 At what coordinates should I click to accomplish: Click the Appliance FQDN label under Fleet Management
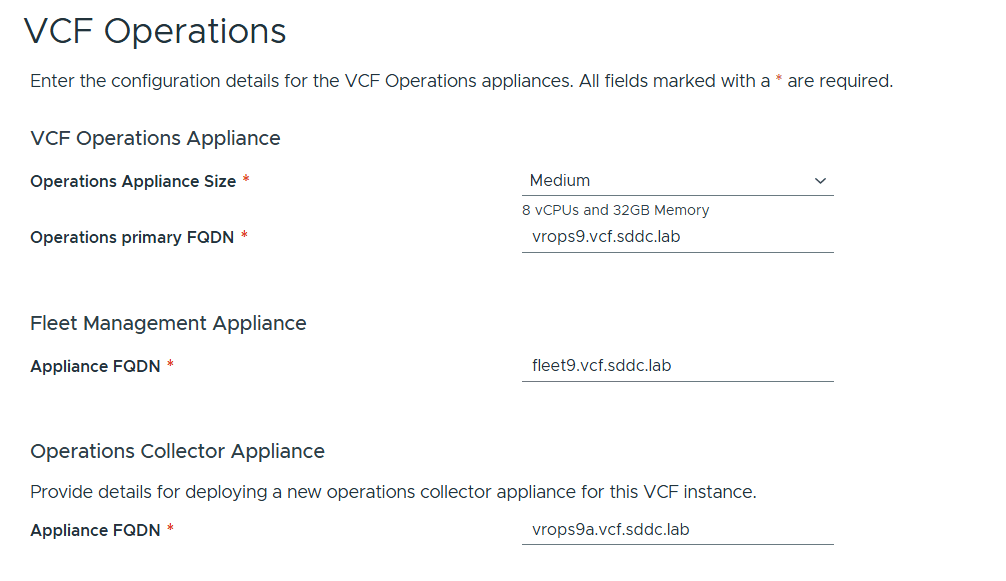tap(95, 366)
